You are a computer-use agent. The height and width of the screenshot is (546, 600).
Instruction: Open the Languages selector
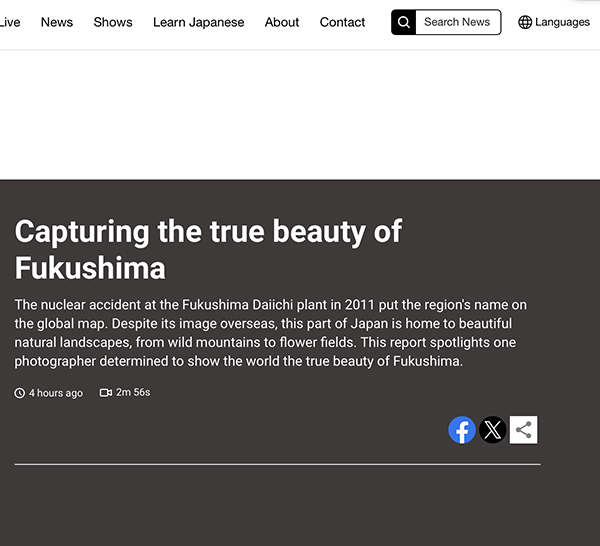[x=554, y=22]
